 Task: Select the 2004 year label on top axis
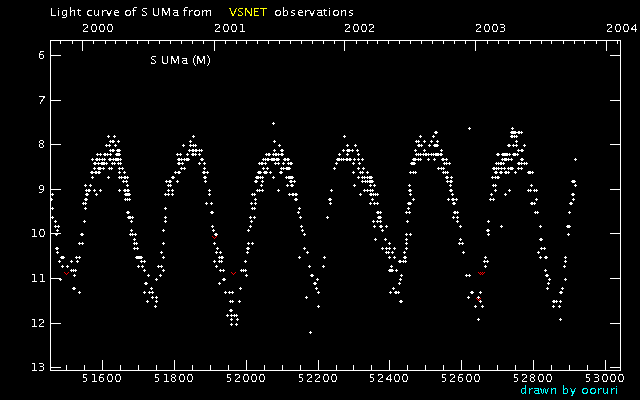click(x=620, y=29)
